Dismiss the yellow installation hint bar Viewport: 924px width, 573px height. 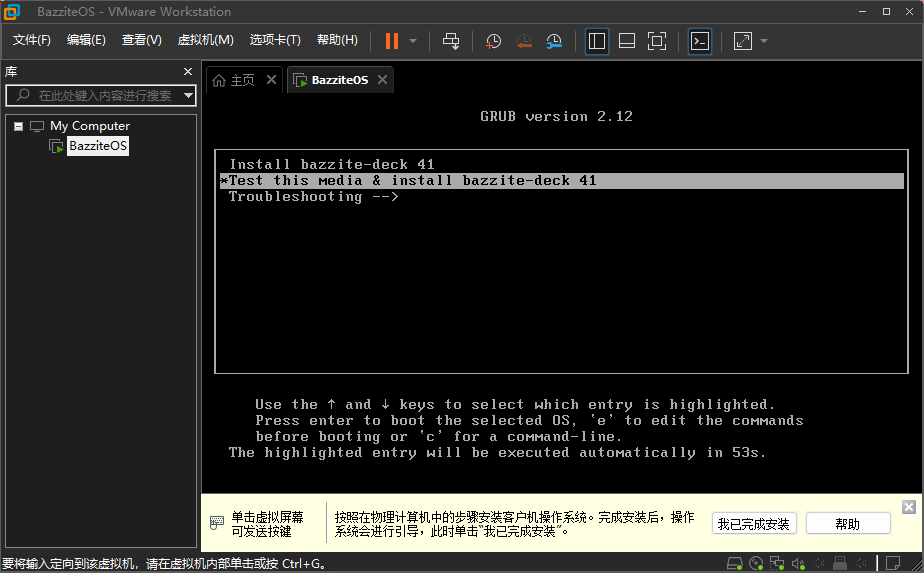click(x=909, y=507)
